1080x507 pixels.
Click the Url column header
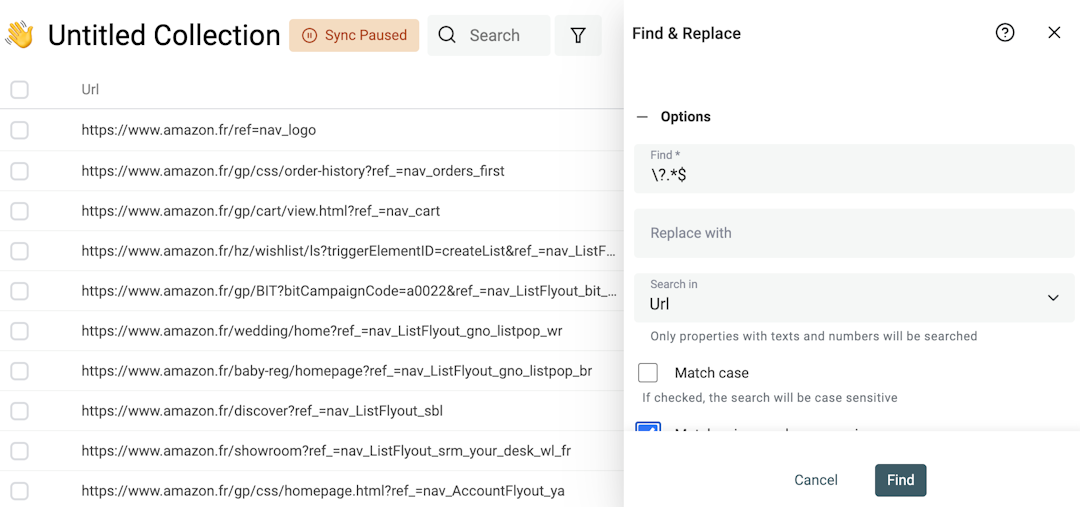[90, 90]
